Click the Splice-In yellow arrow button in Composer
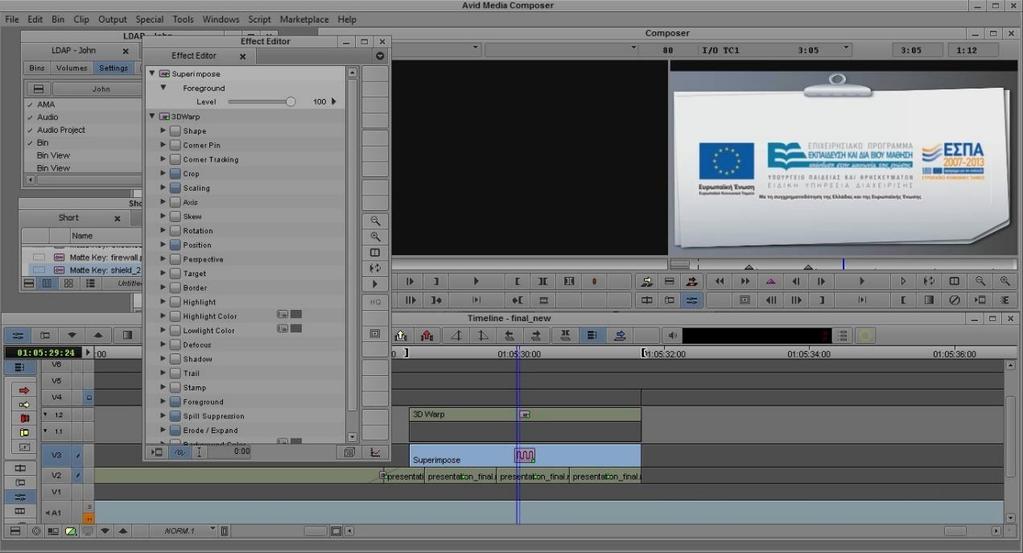Screen dimensions: 1023x553 pos(646,282)
